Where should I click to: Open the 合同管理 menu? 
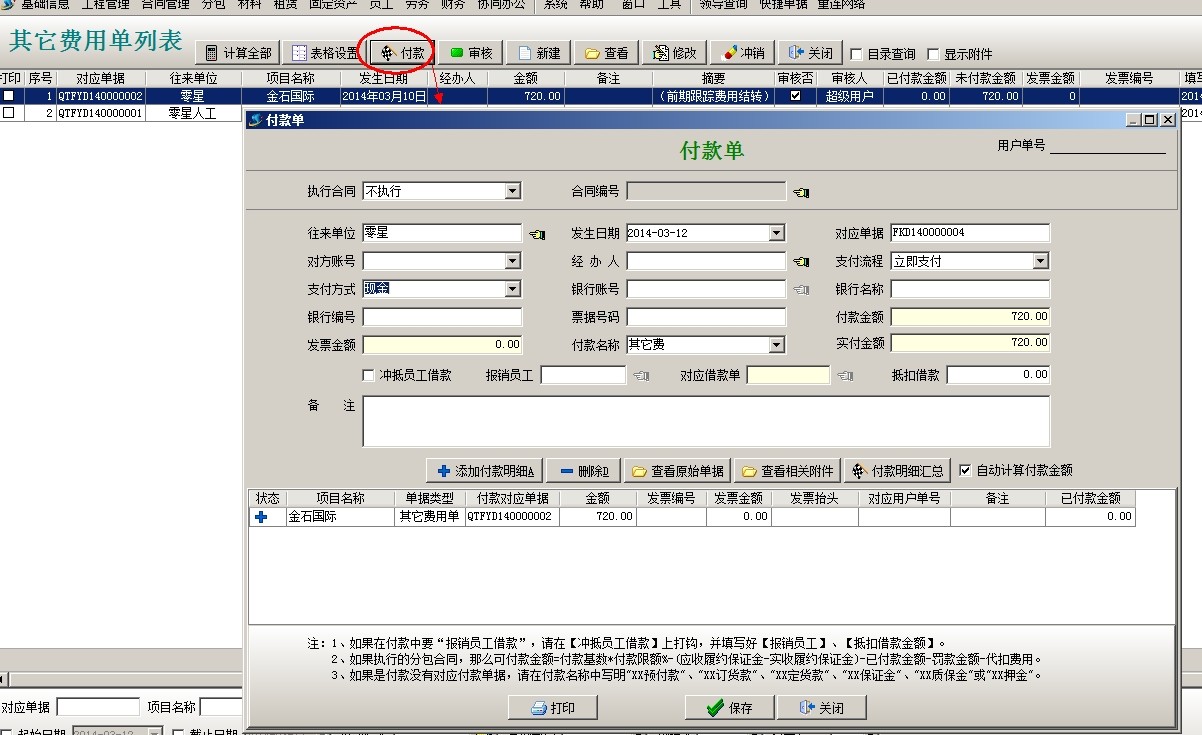[166, 4]
